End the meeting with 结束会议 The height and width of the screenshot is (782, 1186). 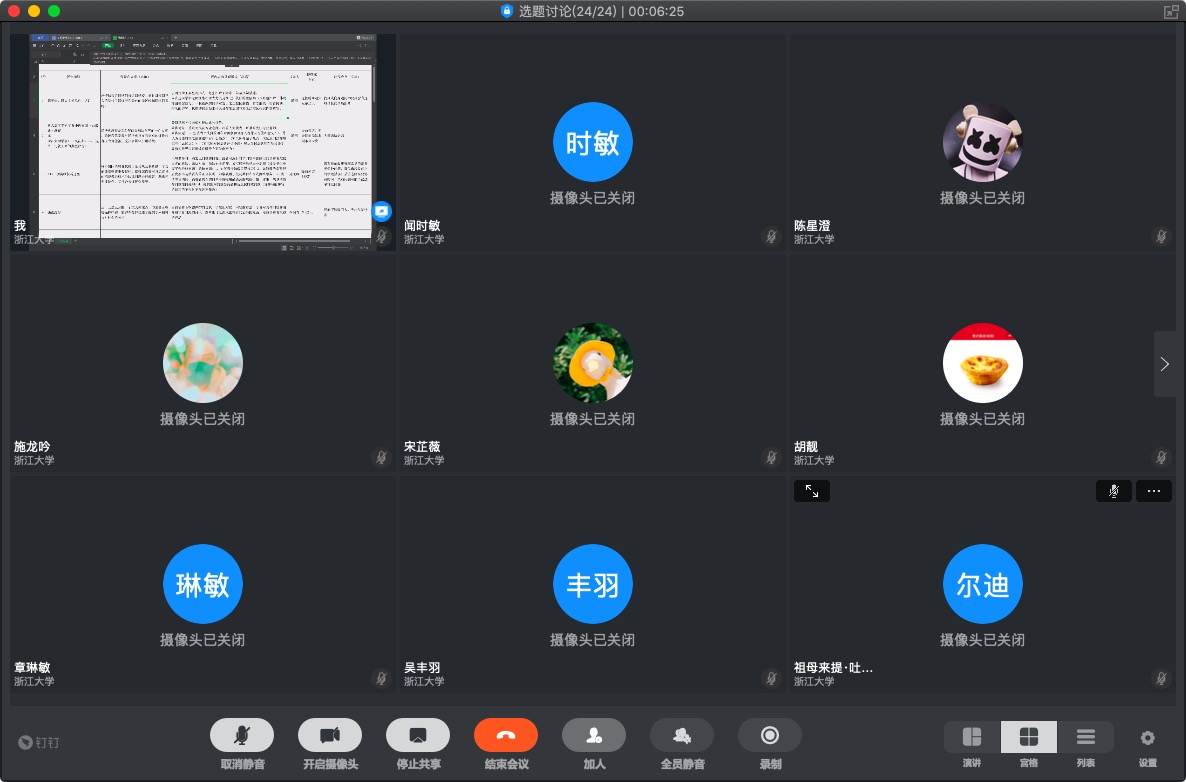pyautogui.click(x=505, y=736)
